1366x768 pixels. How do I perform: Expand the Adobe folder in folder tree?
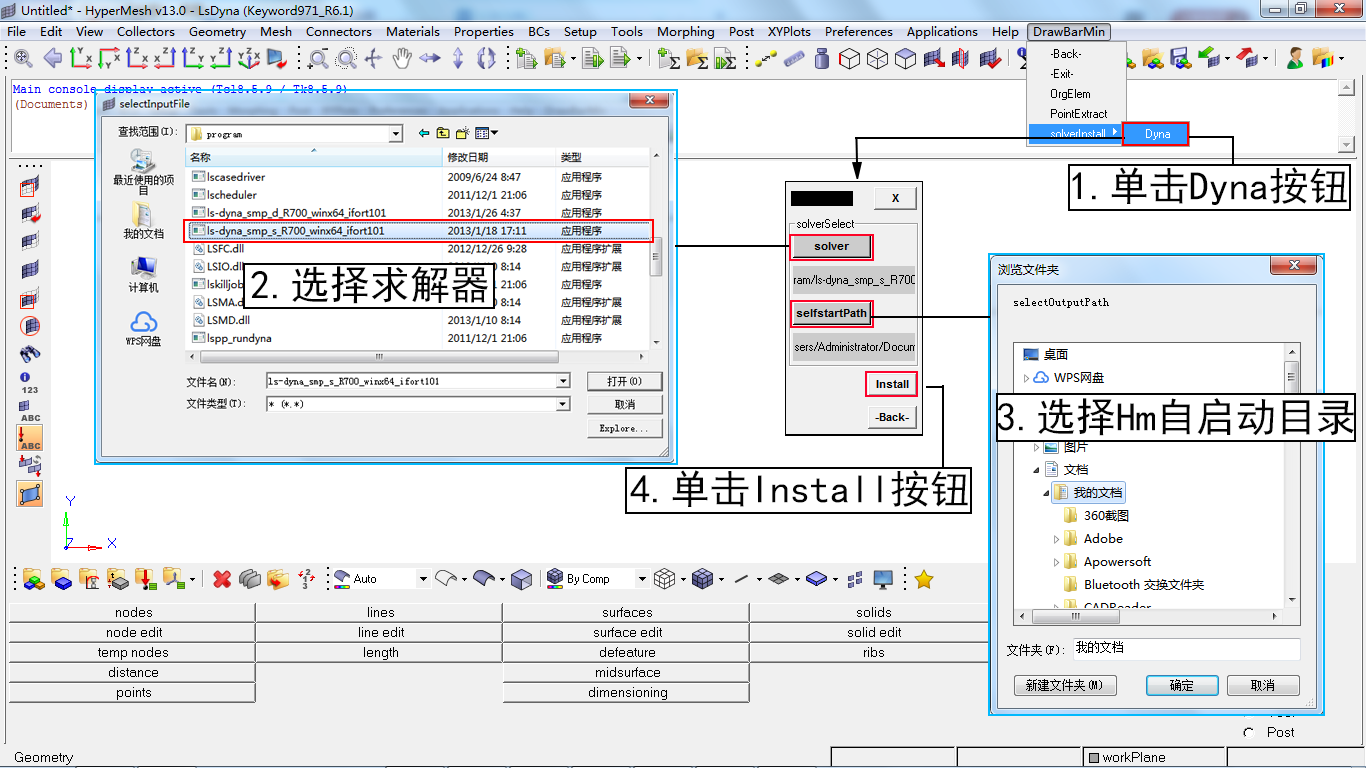click(x=1058, y=538)
